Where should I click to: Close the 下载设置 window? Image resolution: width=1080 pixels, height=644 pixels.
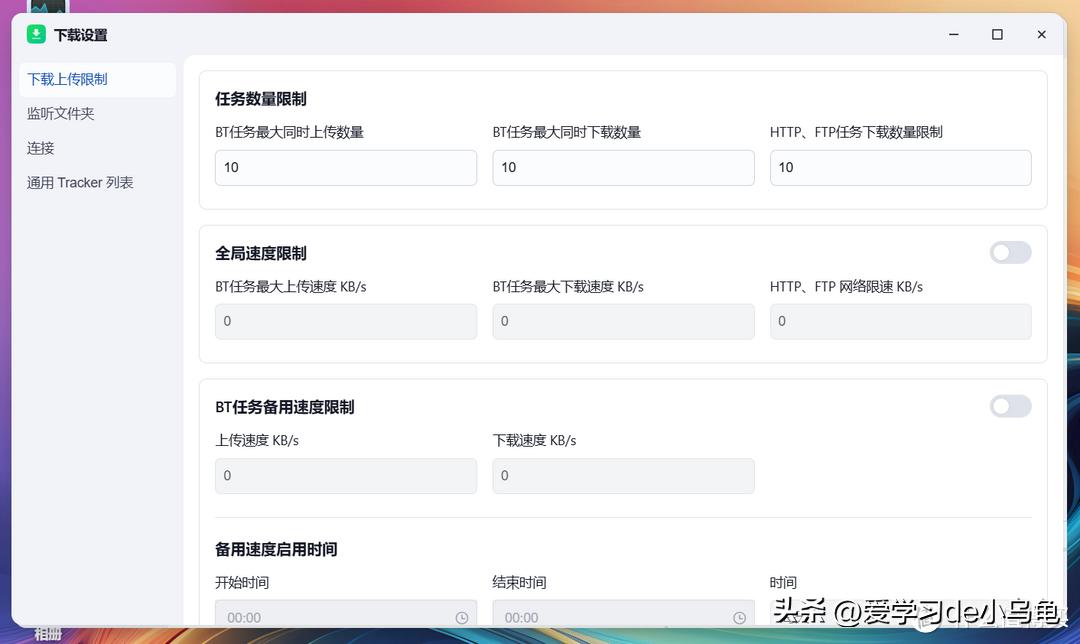point(1041,34)
